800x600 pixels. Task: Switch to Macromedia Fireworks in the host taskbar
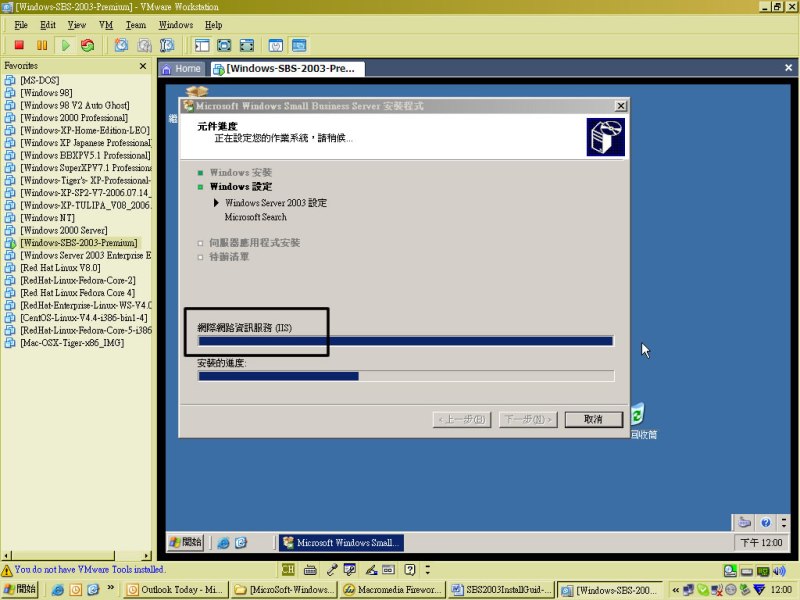392,590
